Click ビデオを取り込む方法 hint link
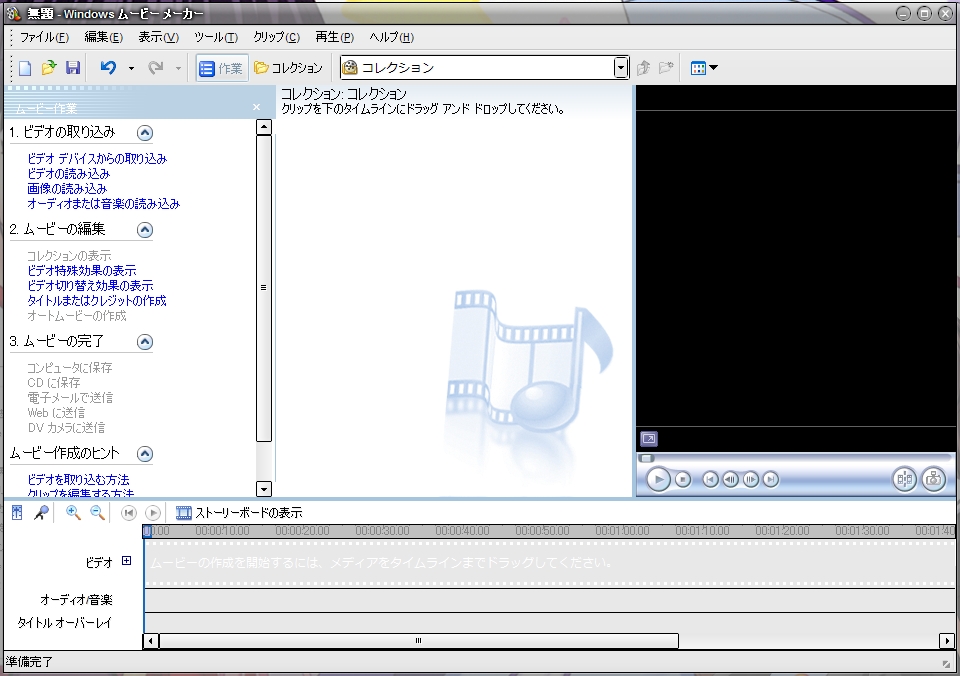Screen dimensions: 960x676 click(x=78, y=479)
